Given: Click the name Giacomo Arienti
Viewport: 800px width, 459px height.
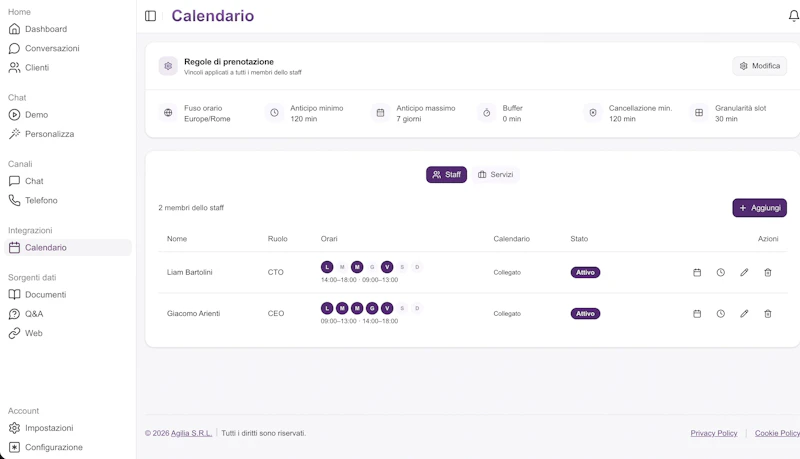Looking at the screenshot, I should coord(193,314).
